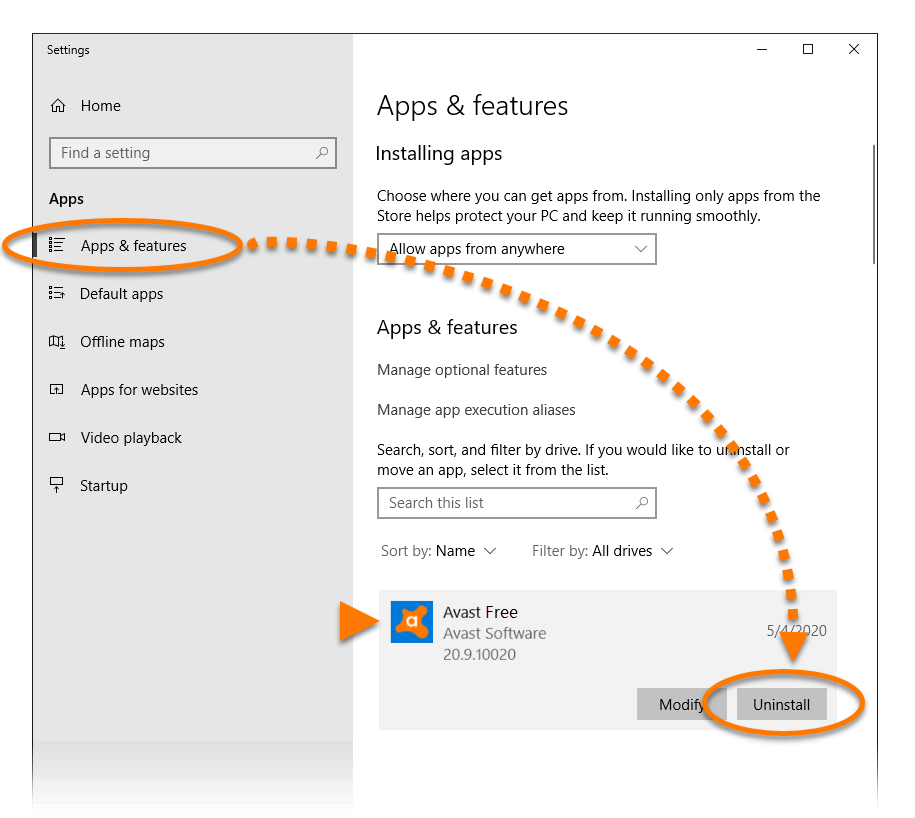The height and width of the screenshot is (818, 915).
Task: Click the Video playback camera icon
Action: pos(57,437)
